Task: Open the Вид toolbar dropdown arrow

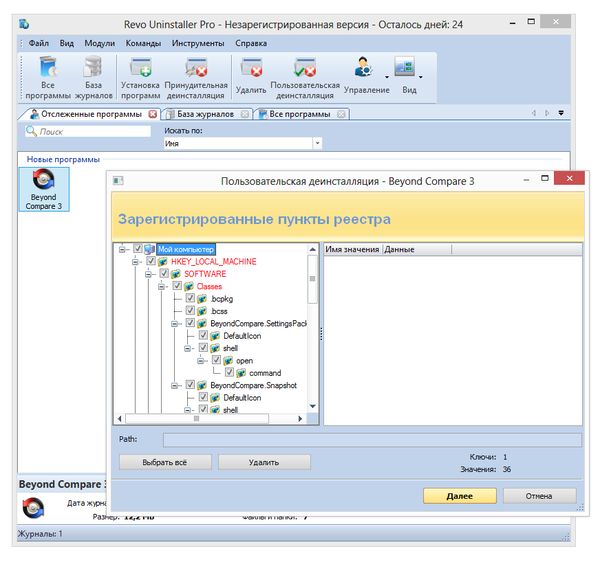Action: coord(421,77)
